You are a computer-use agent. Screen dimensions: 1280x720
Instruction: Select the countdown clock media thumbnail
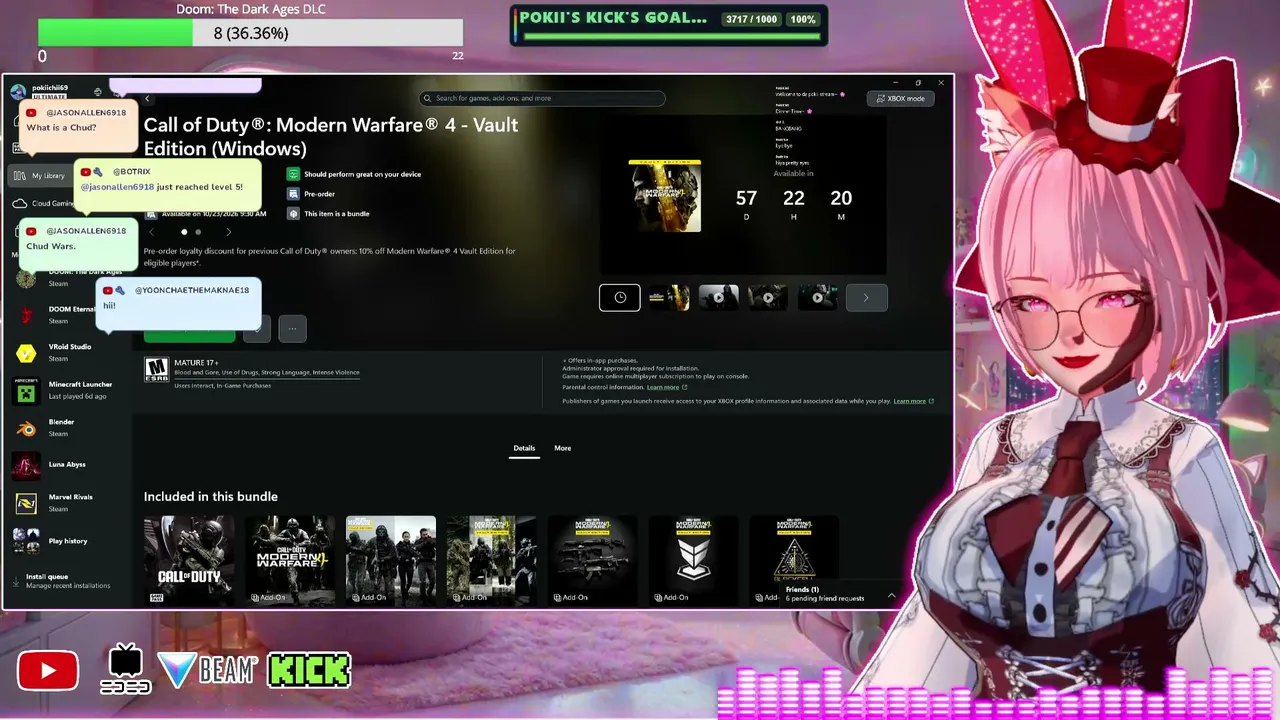[620, 297]
